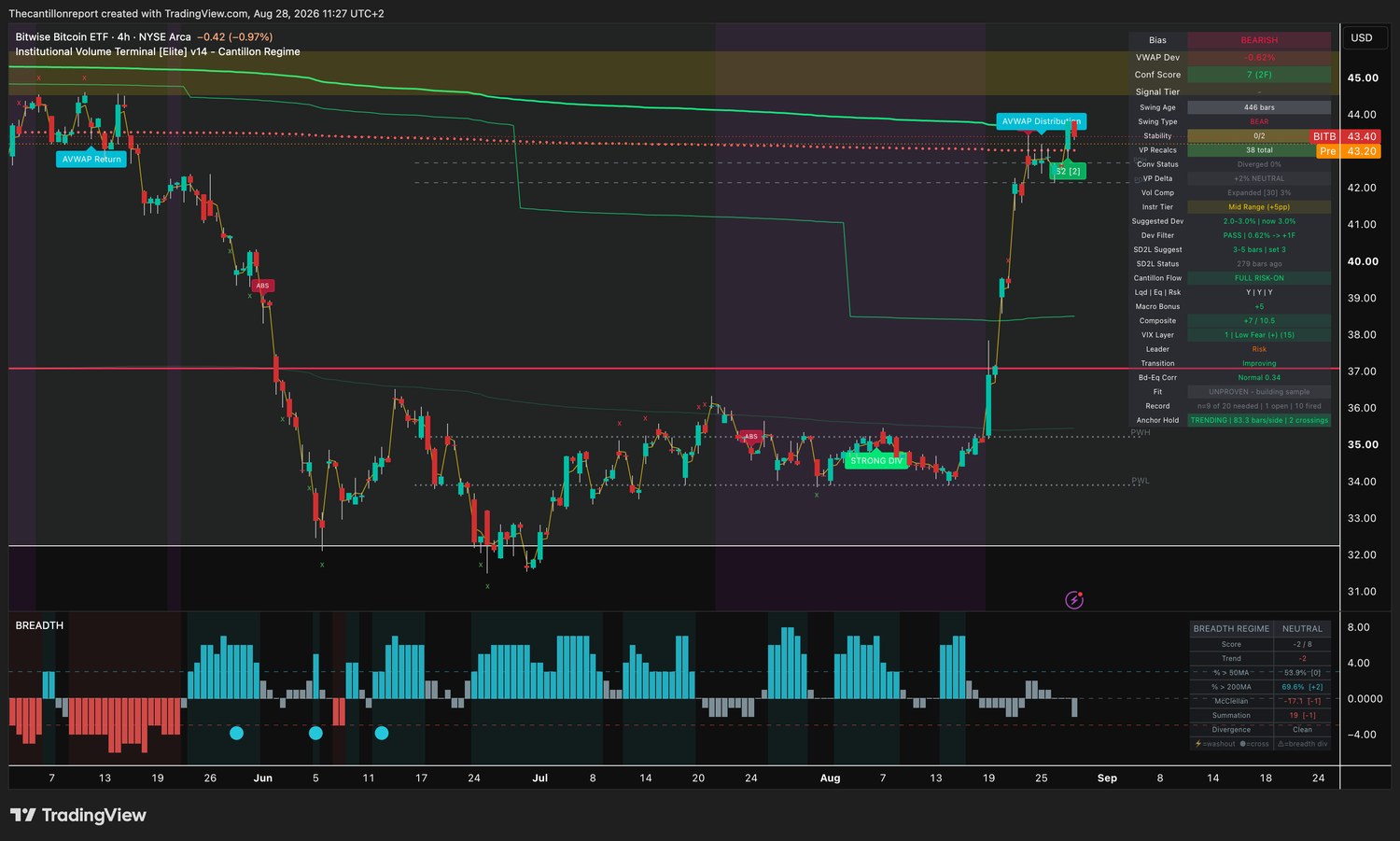Click the Record value n=9 of 20 needed

(1259, 406)
